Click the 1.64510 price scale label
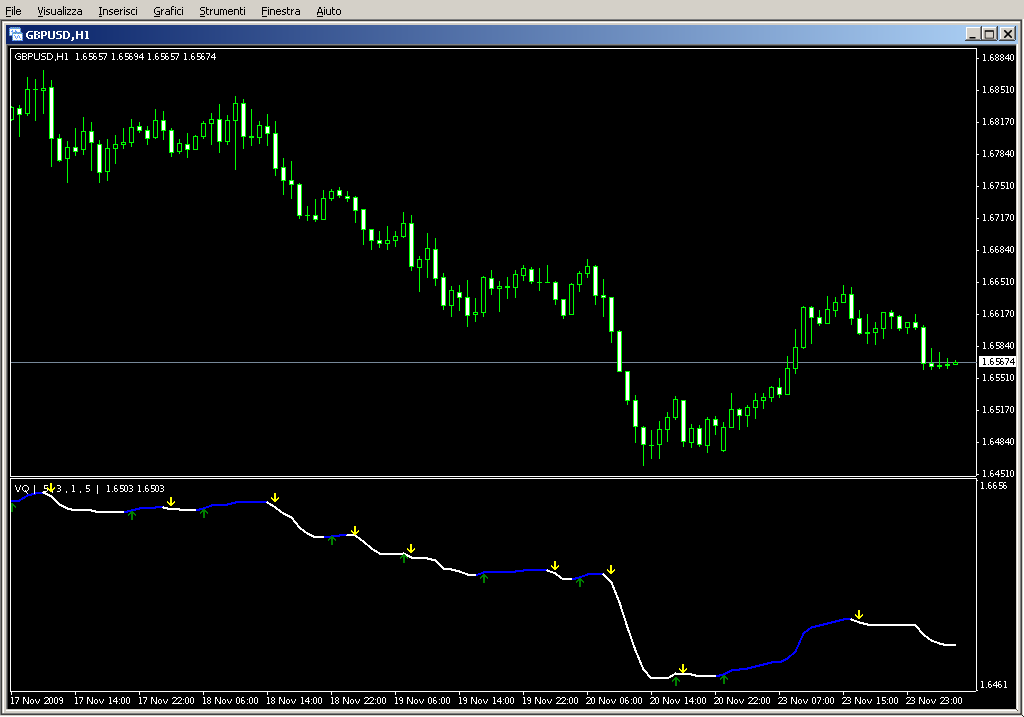This screenshot has width=1024, height=717. [x=998, y=473]
